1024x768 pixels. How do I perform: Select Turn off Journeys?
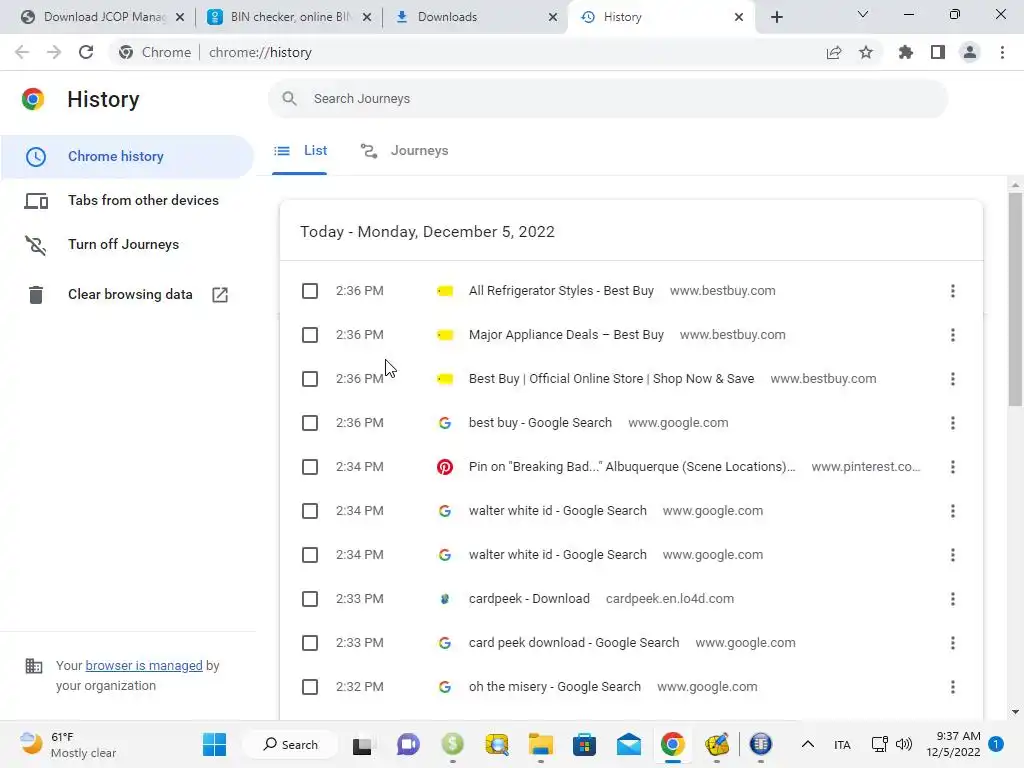click(x=127, y=244)
